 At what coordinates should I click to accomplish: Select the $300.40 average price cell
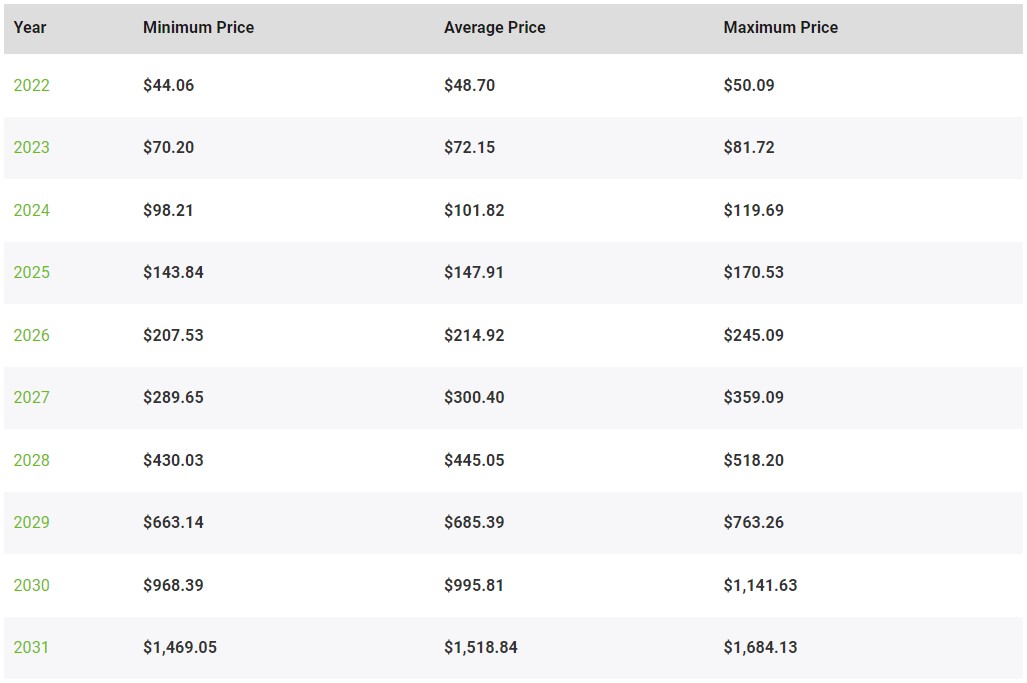pos(474,397)
